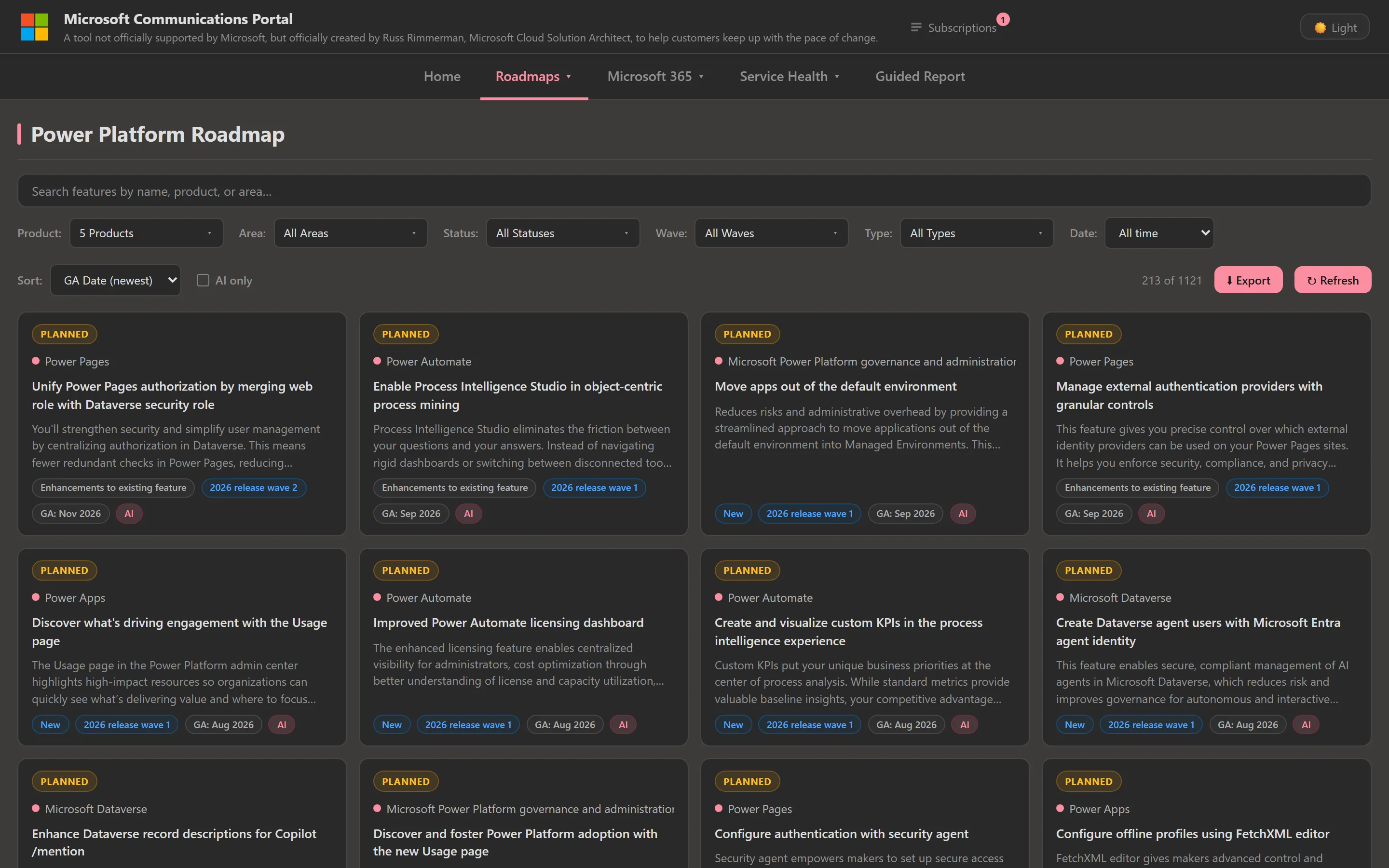Click AI badge on Process Intelligence Studio card
This screenshot has width=1389, height=868.
click(x=468, y=513)
